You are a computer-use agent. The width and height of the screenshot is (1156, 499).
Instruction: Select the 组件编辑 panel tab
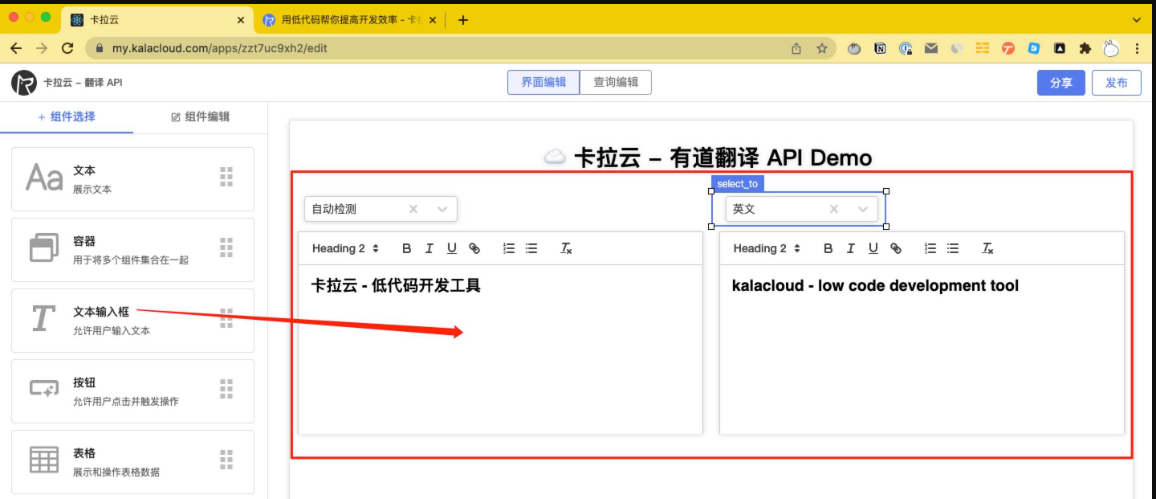[200, 116]
